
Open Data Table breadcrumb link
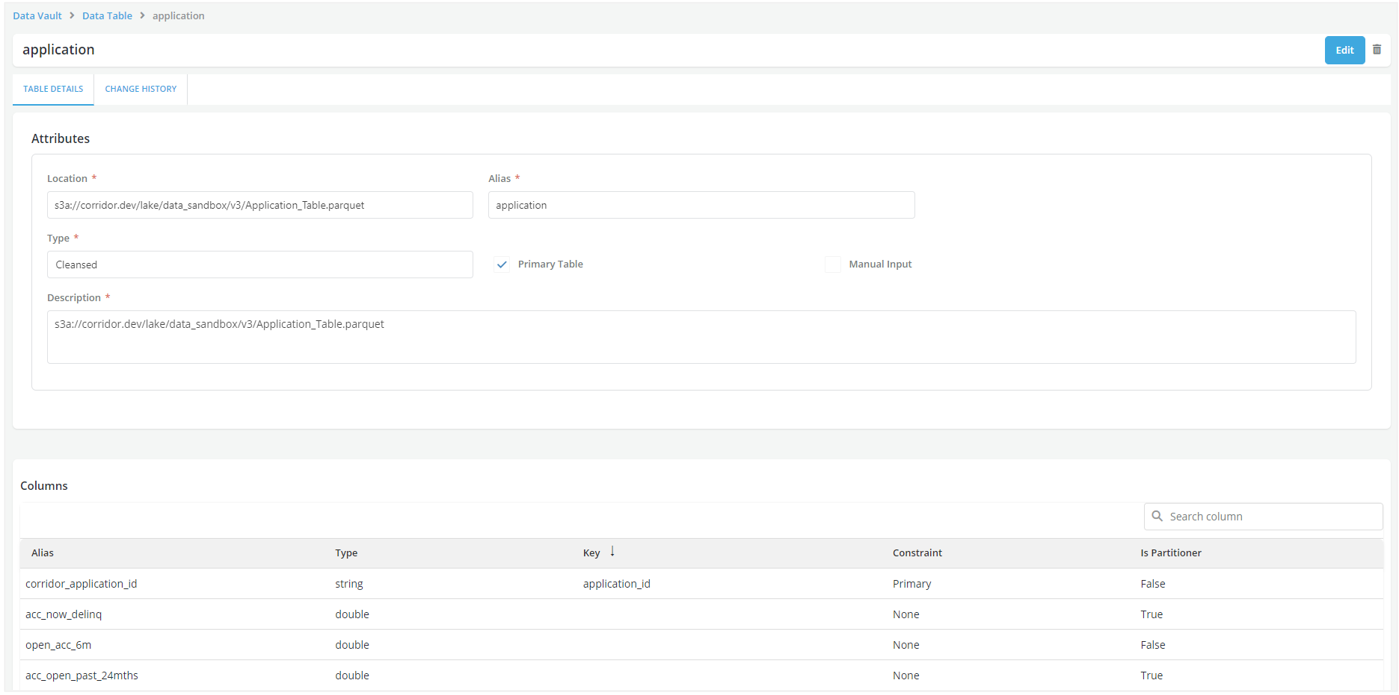(107, 16)
